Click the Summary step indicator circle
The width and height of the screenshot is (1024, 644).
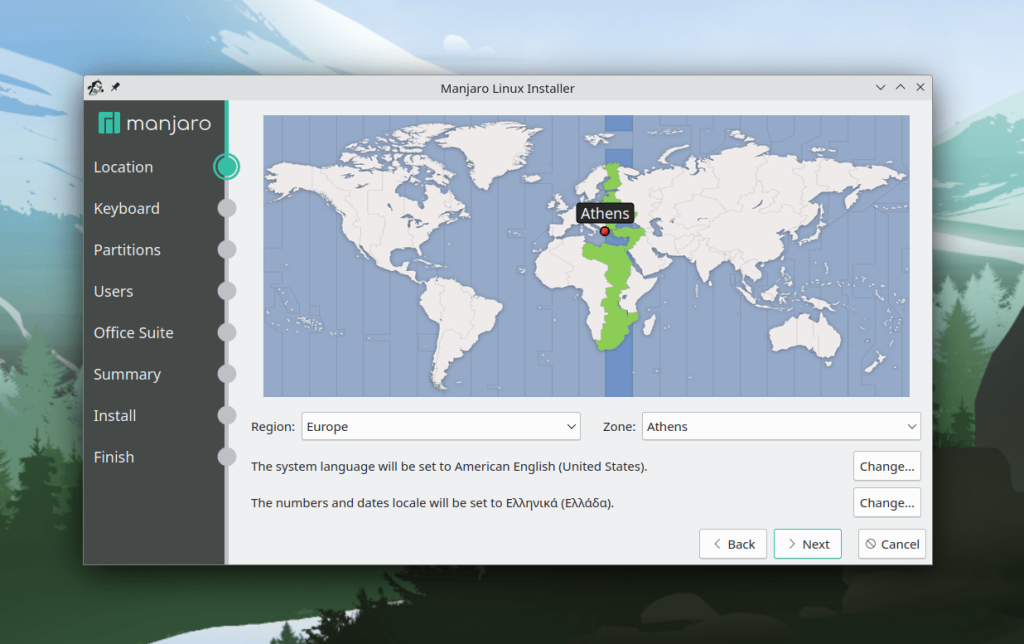(x=226, y=374)
